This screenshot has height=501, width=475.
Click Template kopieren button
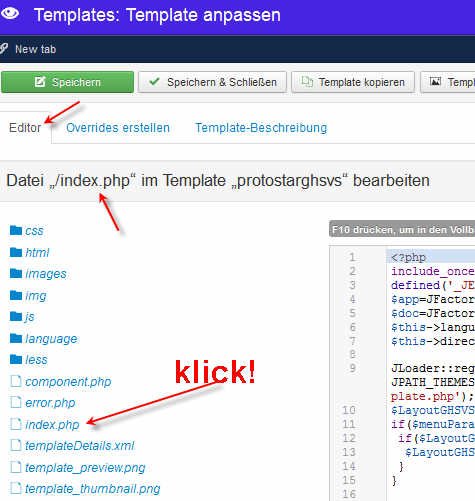pos(353,82)
